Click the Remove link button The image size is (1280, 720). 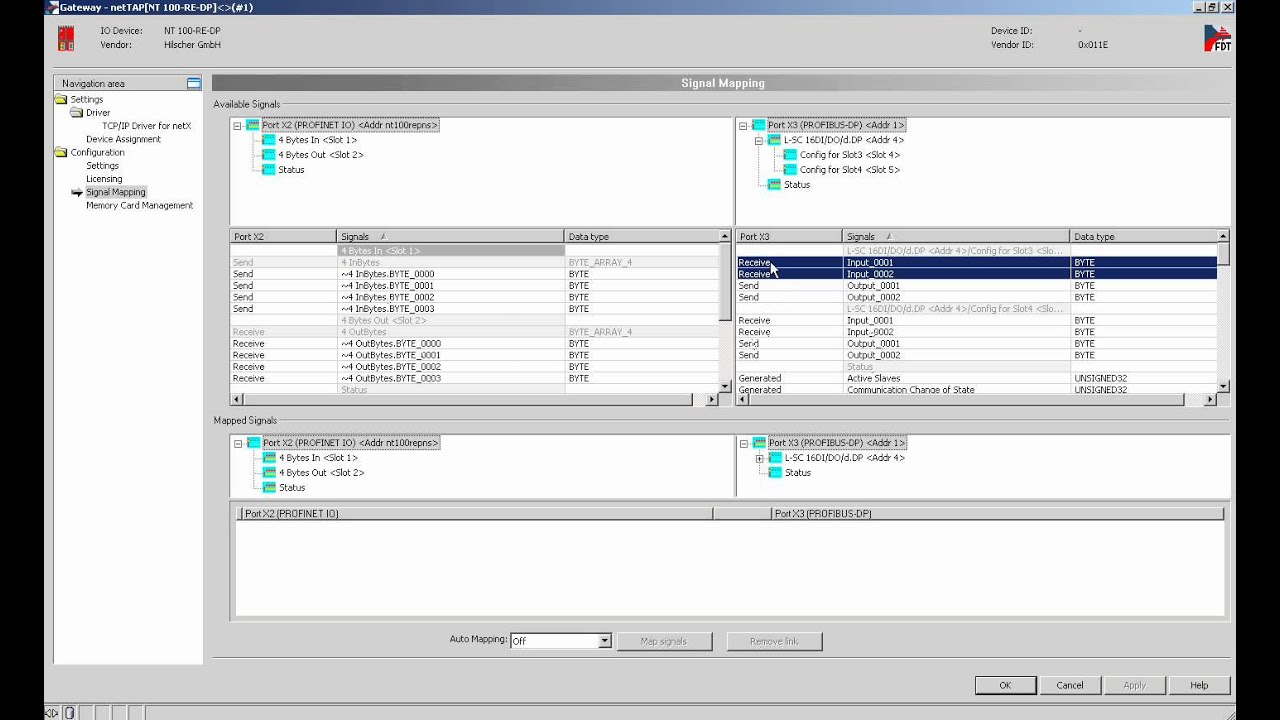click(x=774, y=641)
